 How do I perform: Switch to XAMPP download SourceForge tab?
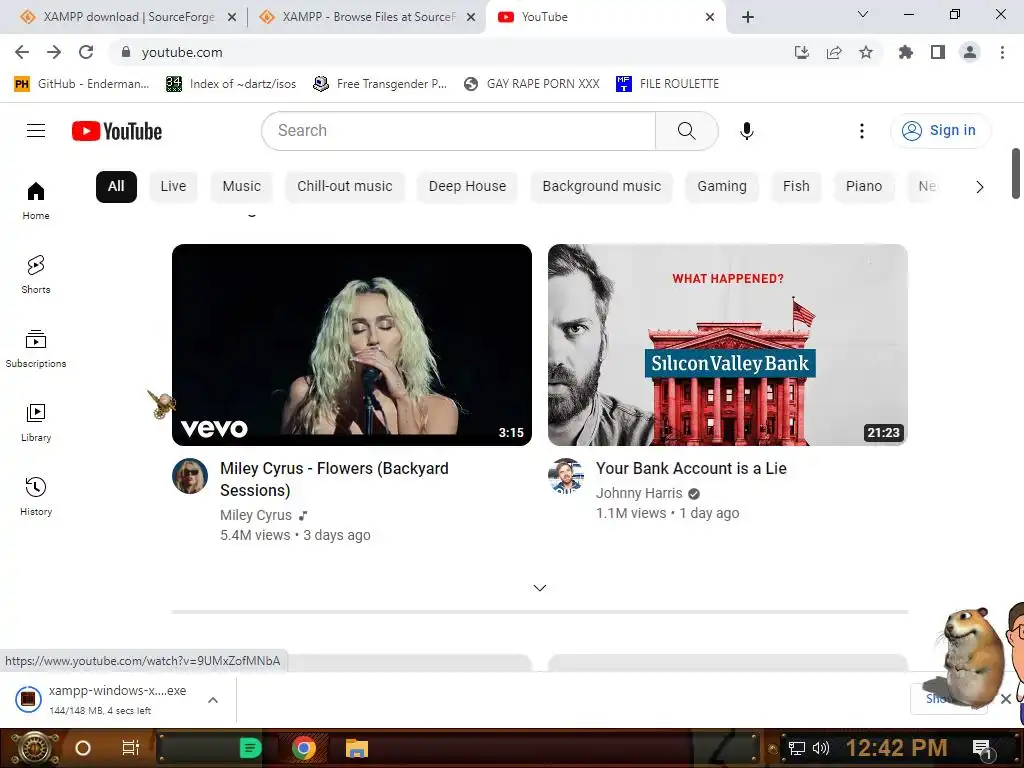click(128, 17)
